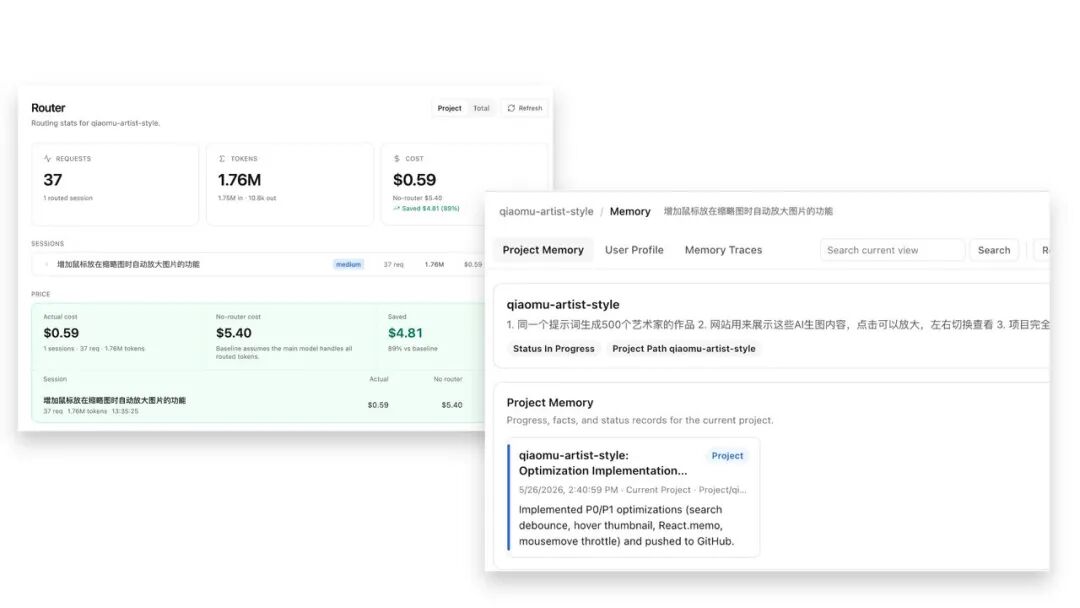Click the session row in Price table
The height and width of the screenshot is (608, 1080).
click(258, 405)
